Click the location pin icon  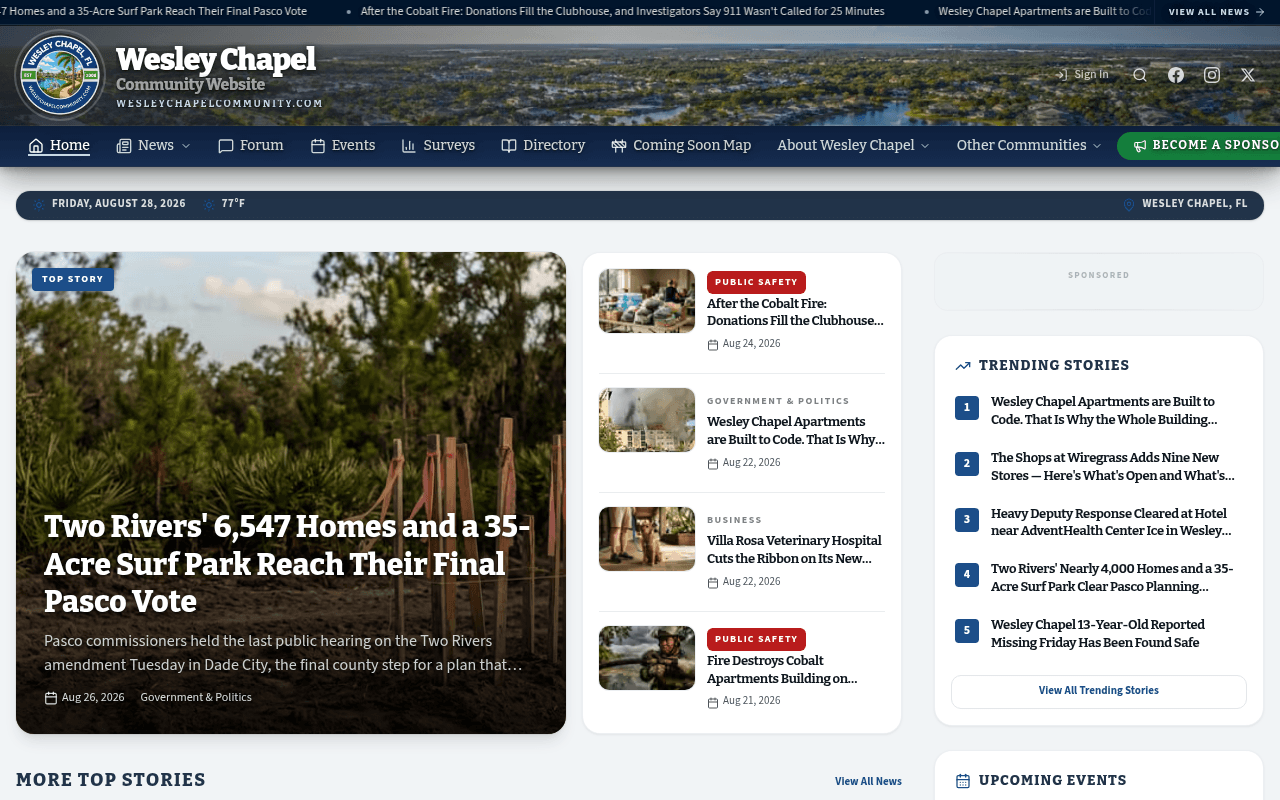1129,204
